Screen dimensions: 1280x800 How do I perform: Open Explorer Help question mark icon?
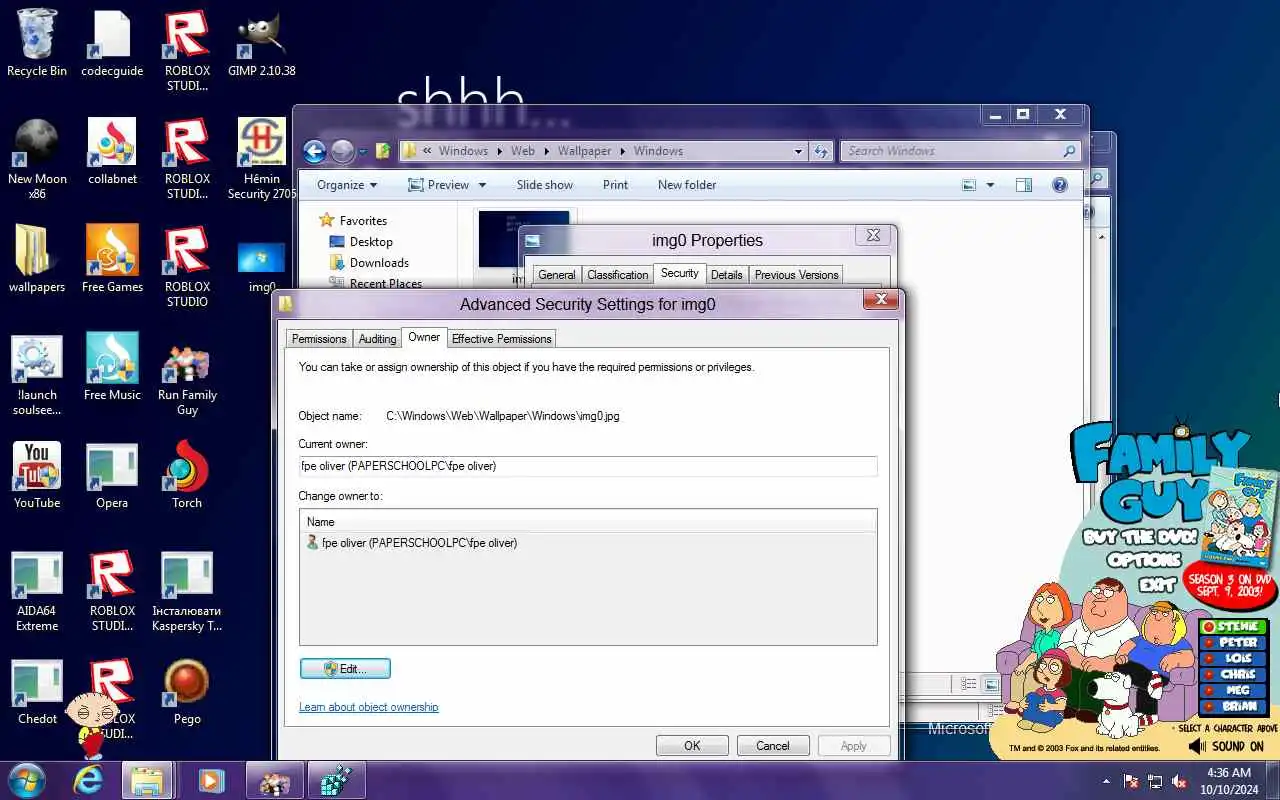point(1060,185)
